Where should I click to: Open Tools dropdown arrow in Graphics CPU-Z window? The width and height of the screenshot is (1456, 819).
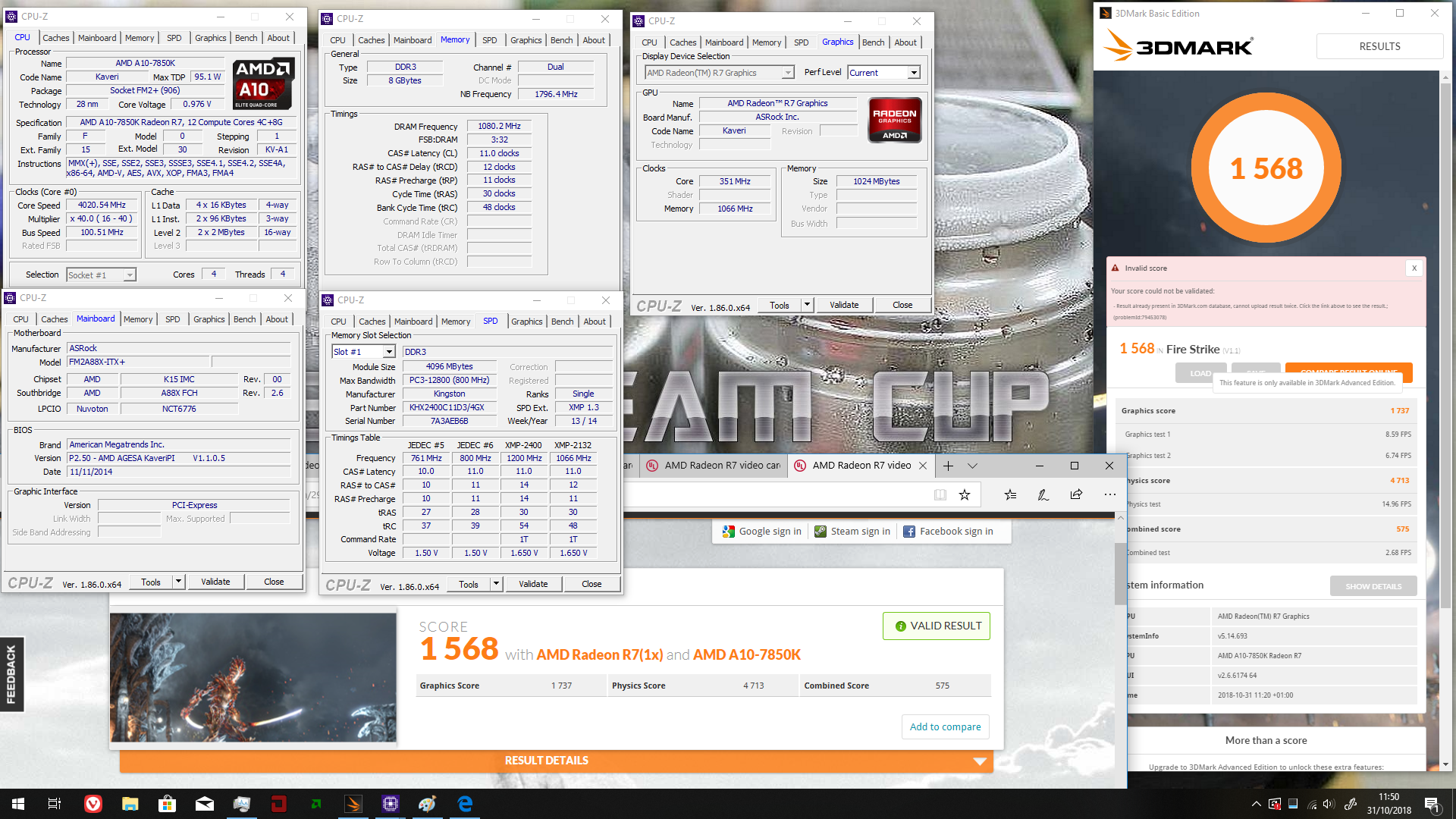pos(807,305)
